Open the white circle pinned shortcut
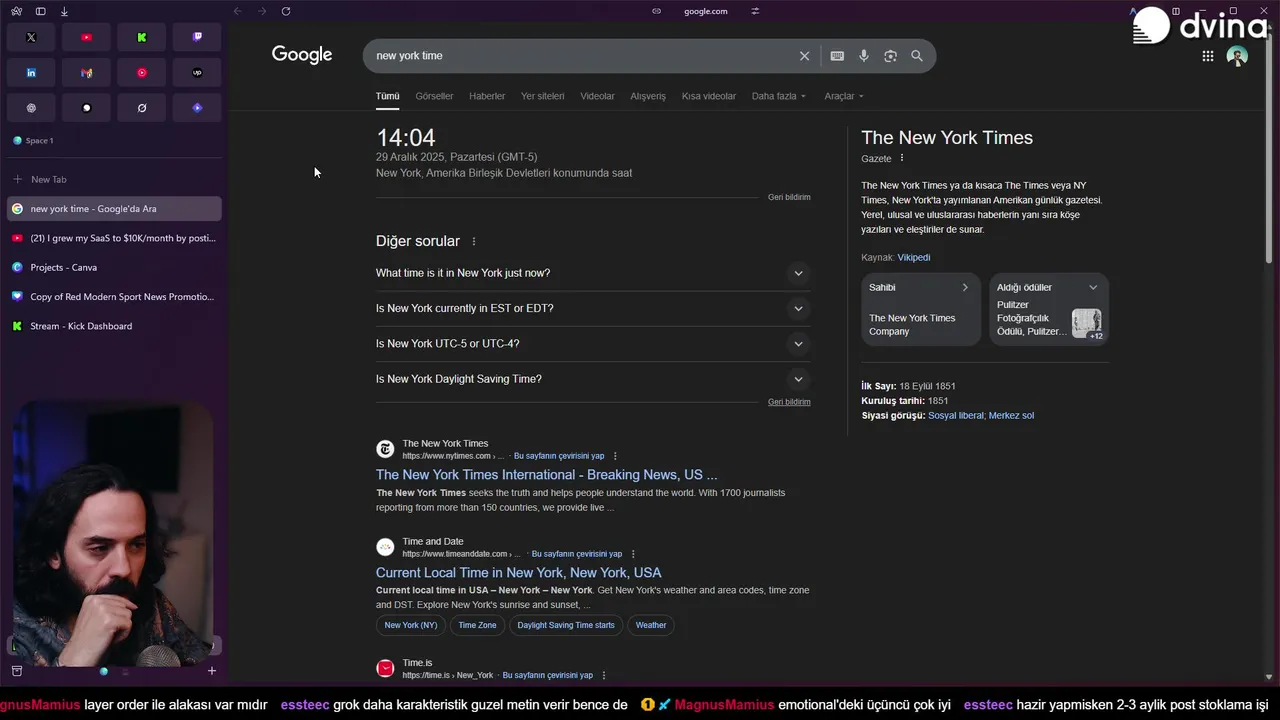 86,107
